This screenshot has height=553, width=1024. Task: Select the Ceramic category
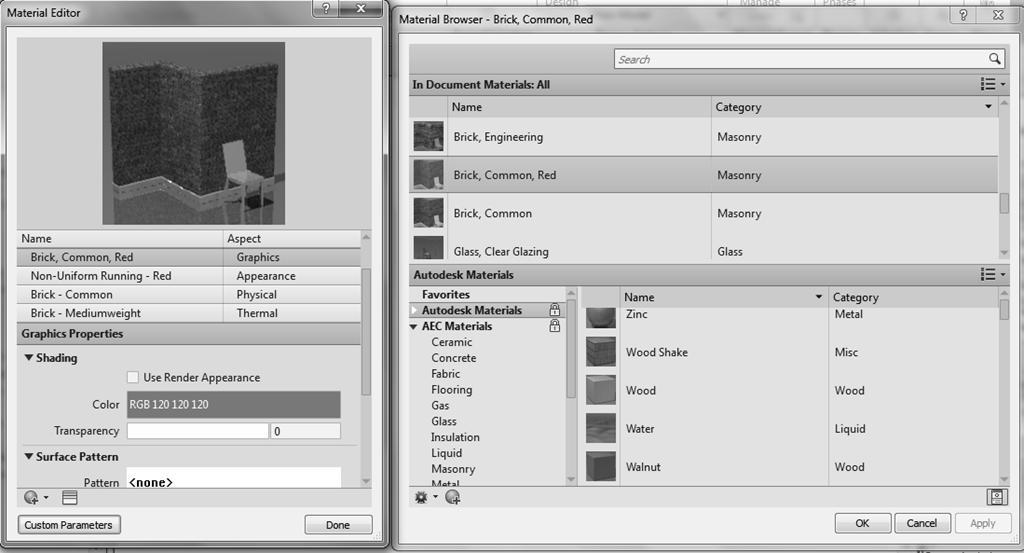click(x=451, y=342)
